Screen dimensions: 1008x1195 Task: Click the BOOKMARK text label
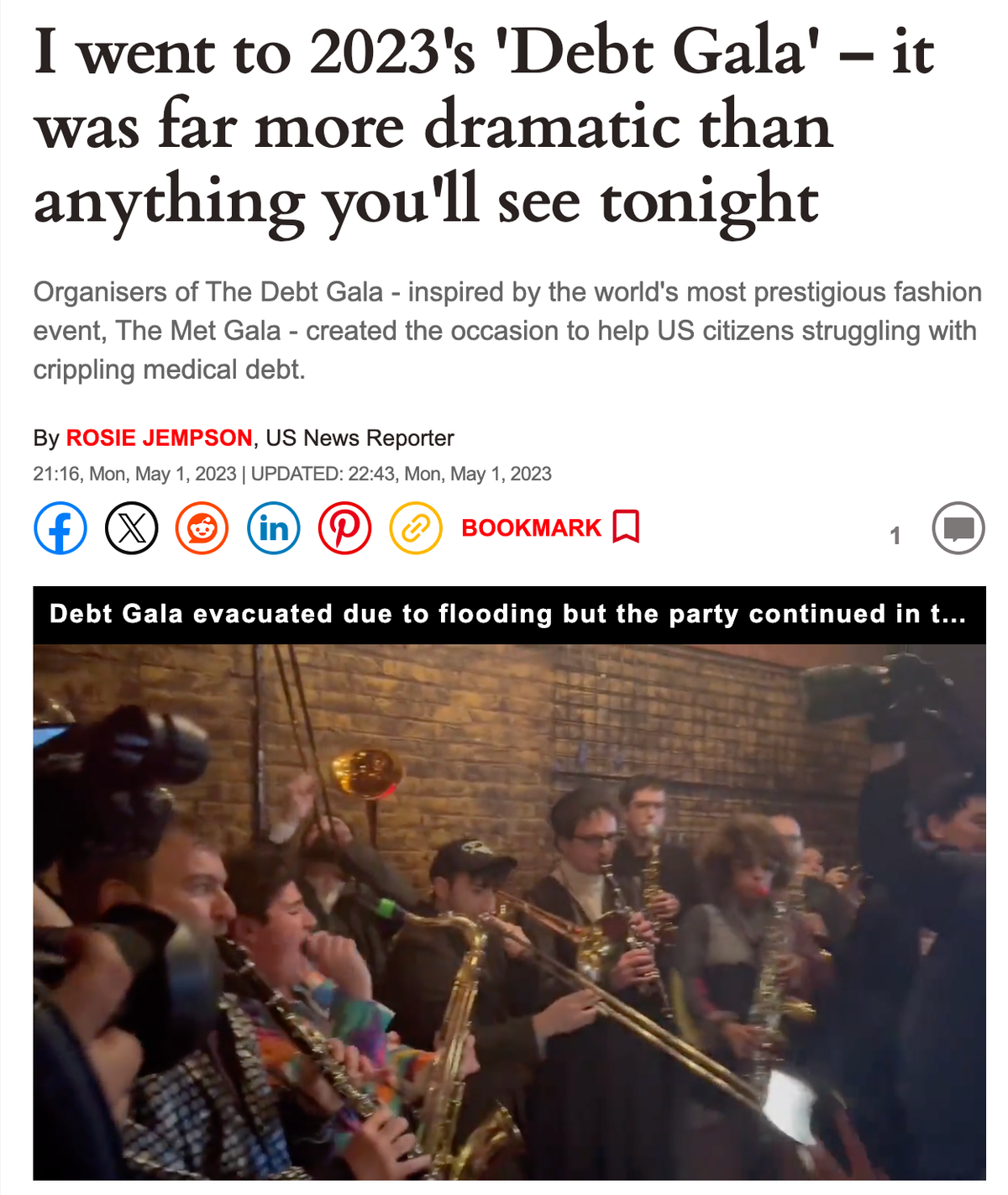point(531,528)
